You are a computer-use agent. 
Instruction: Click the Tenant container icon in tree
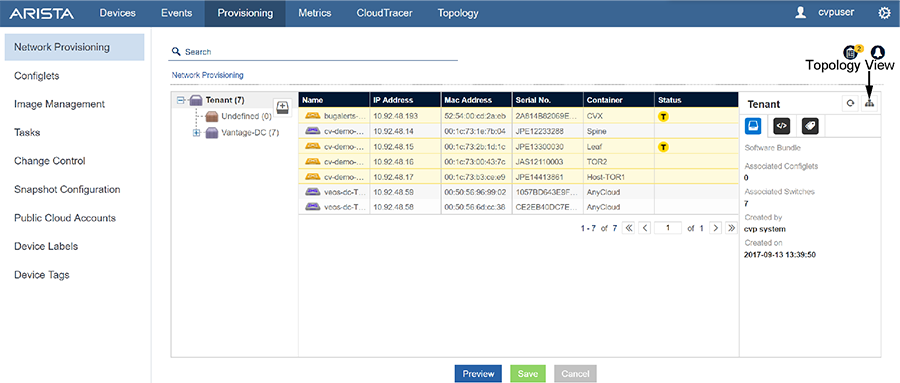tap(196, 100)
